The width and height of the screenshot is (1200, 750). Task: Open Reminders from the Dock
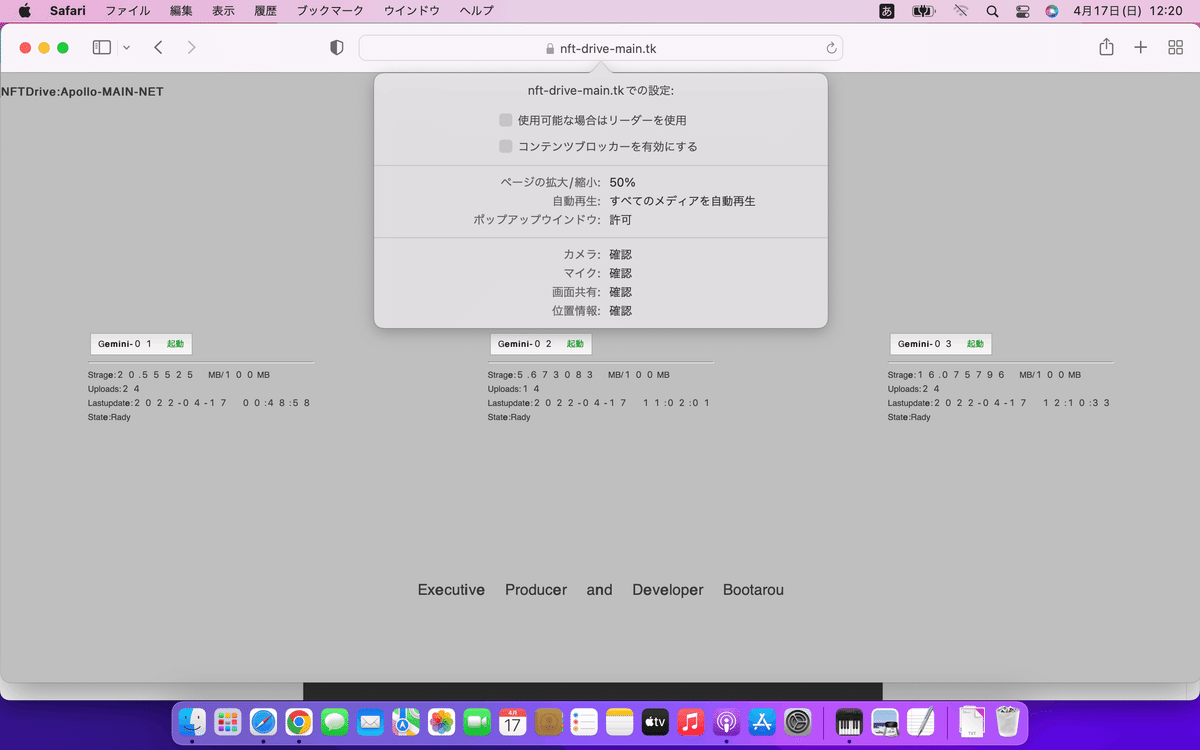tap(584, 721)
